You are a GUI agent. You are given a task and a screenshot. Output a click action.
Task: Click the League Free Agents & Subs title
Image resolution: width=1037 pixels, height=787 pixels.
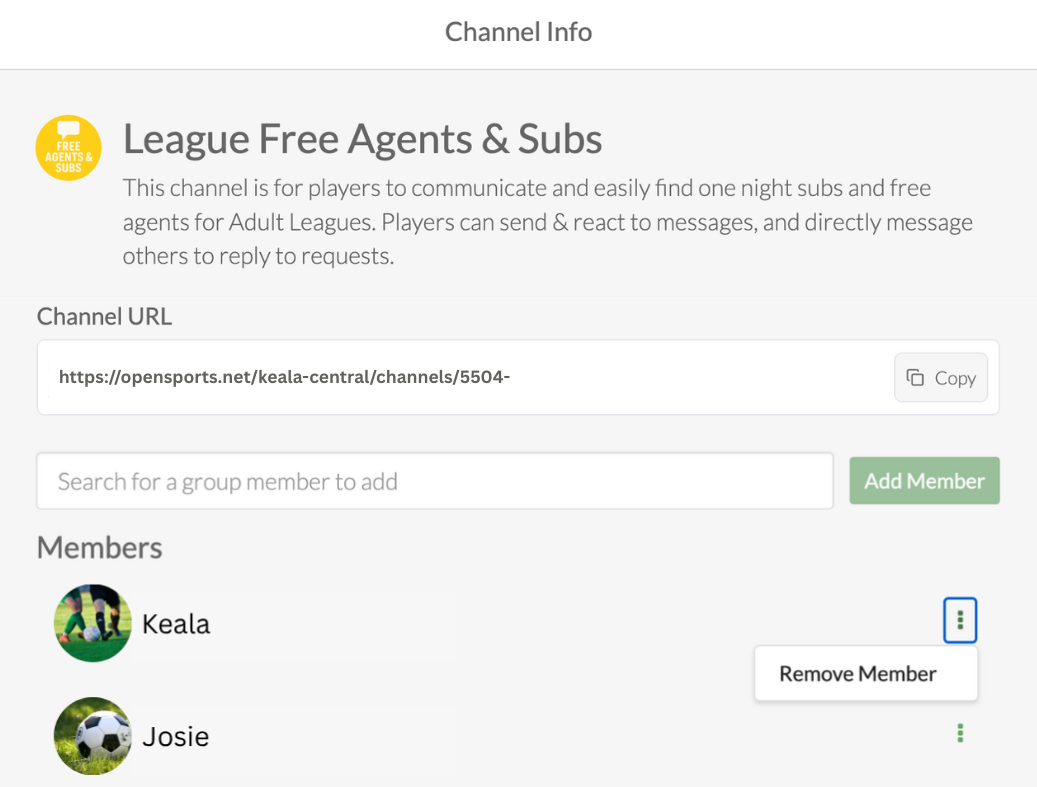pyautogui.click(x=362, y=139)
